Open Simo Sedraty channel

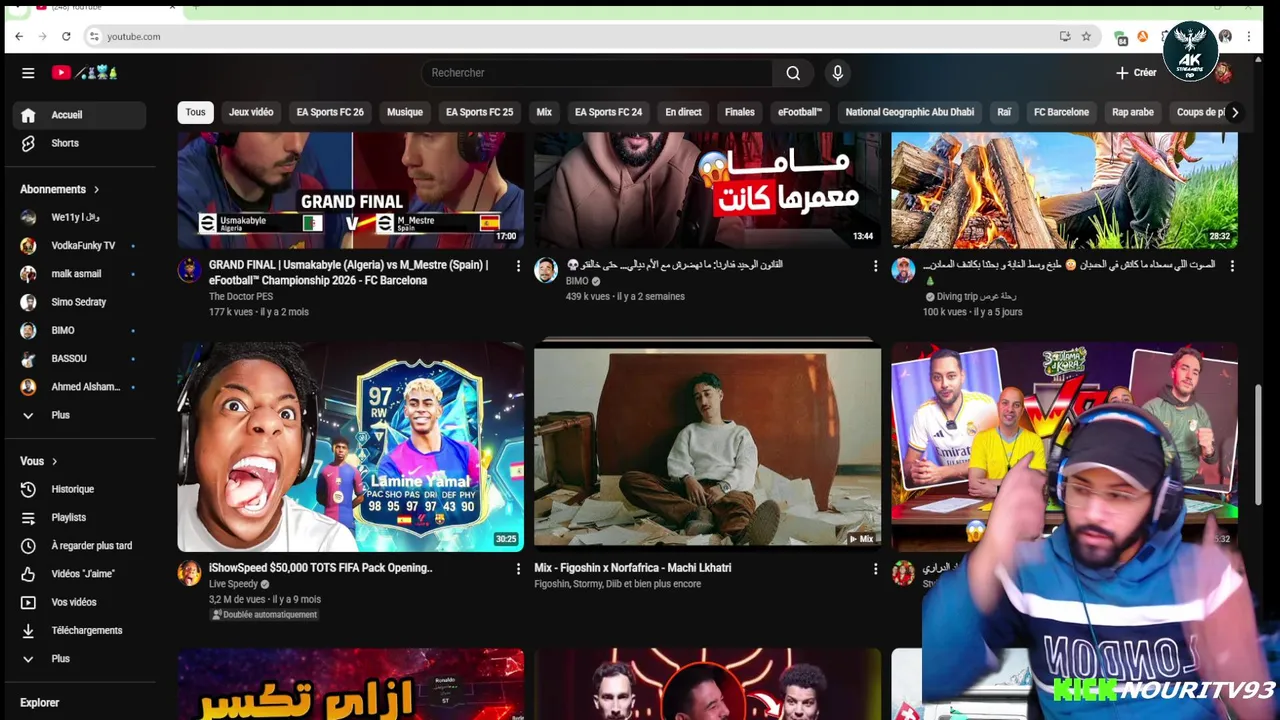pyautogui.click(x=80, y=302)
